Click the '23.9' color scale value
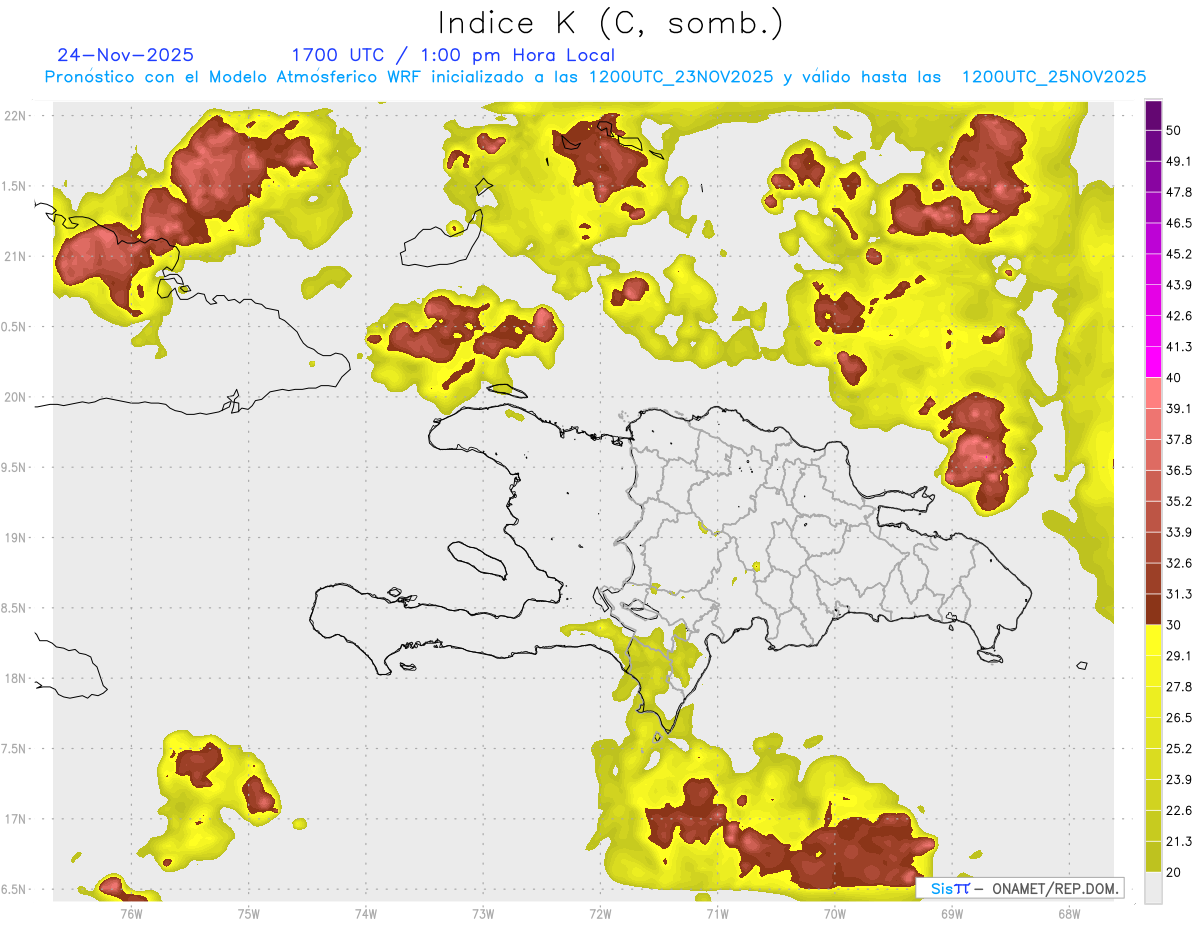 pos(1178,780)
